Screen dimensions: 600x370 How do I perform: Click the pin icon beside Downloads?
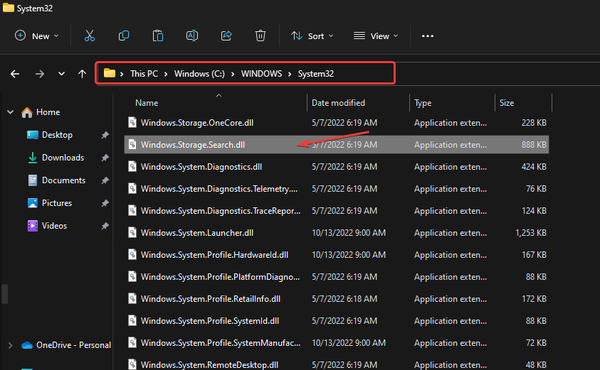[105, 157]
